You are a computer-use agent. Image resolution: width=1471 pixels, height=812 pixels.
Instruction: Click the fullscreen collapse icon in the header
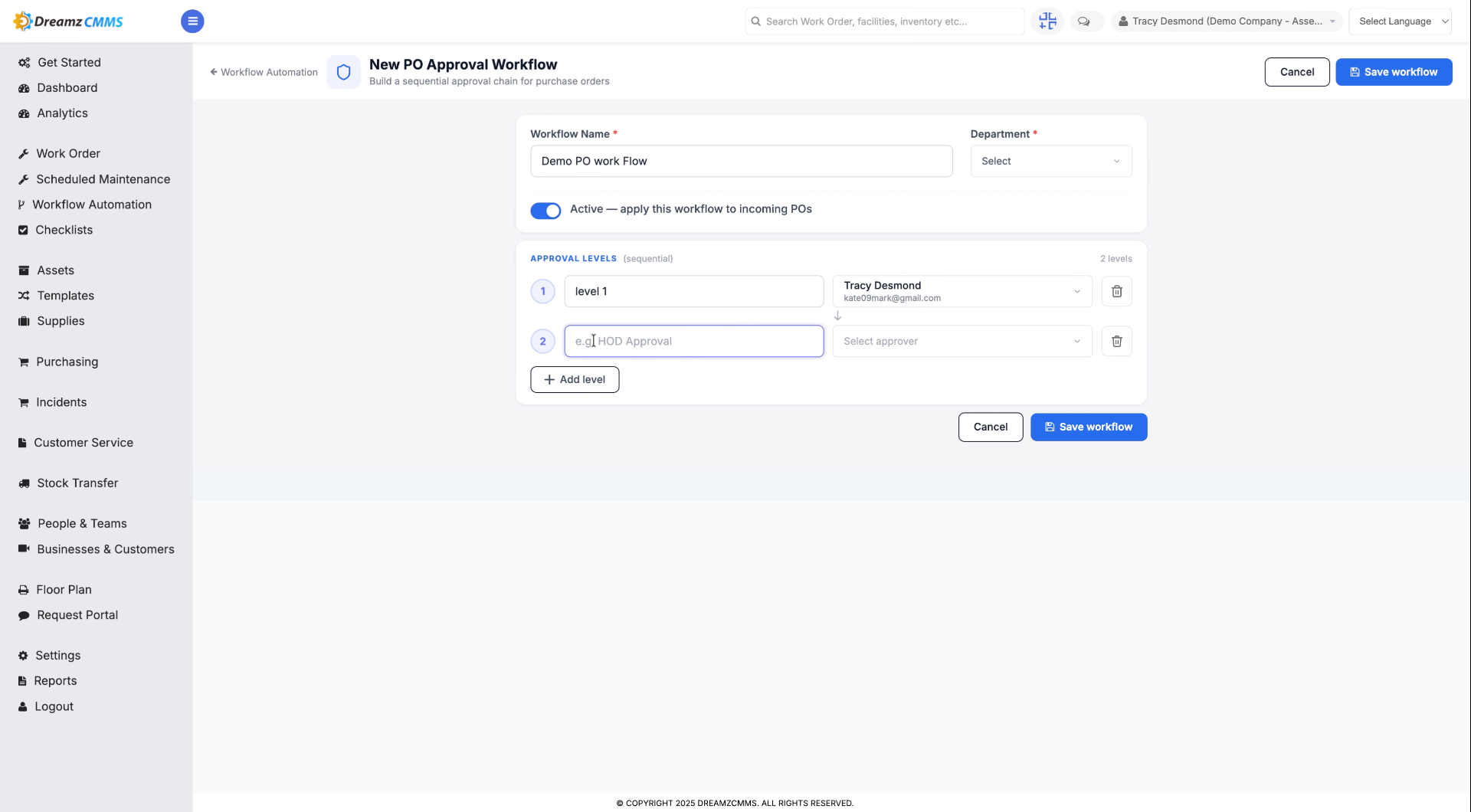tap(1047, 21)
